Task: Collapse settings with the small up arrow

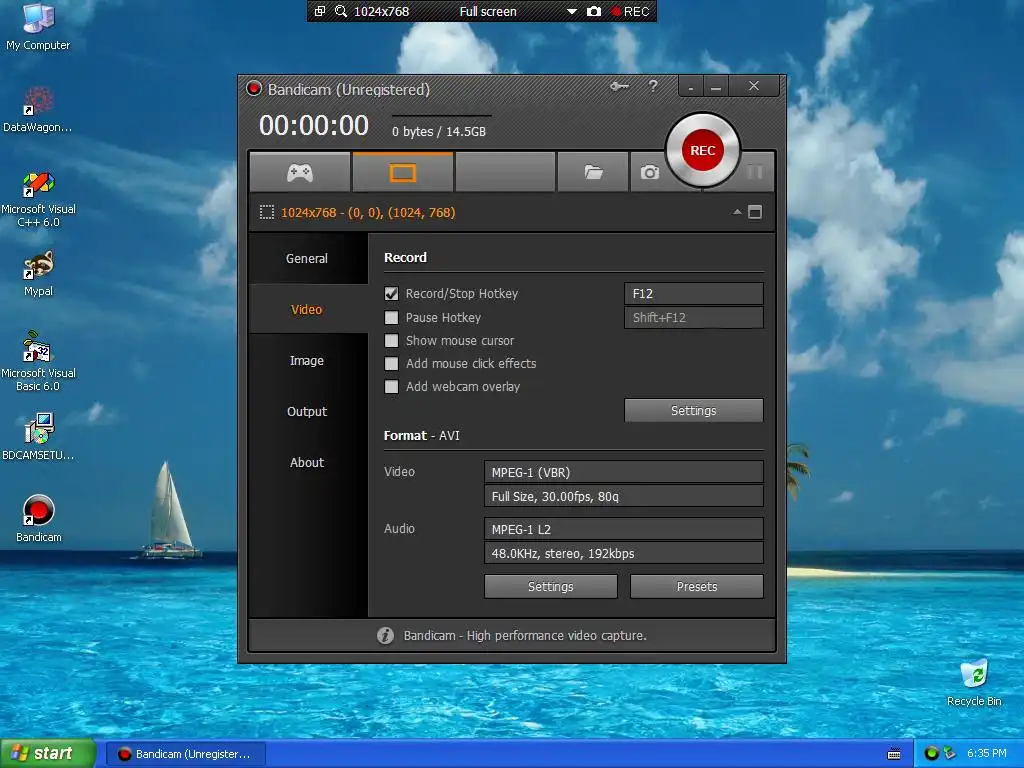Action: tap(737, 212)
